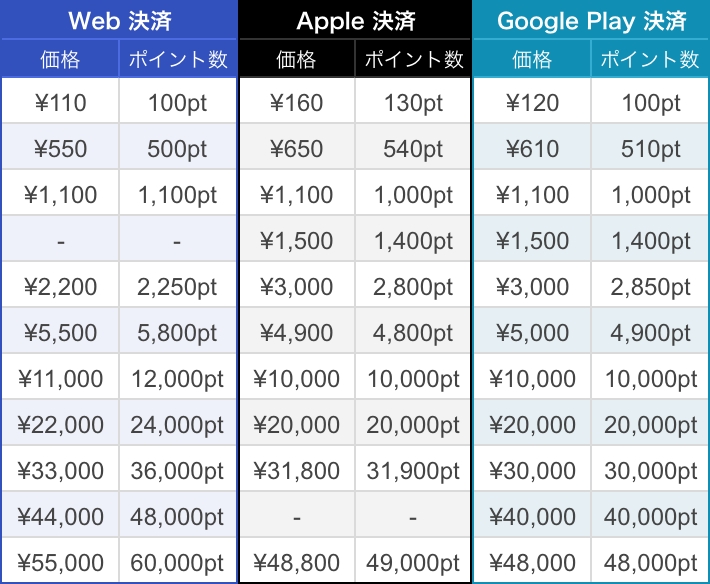710x584 pixels.
Task: Click the Web 決済 header
Action: pyautogui.click(x=119, y=20)
